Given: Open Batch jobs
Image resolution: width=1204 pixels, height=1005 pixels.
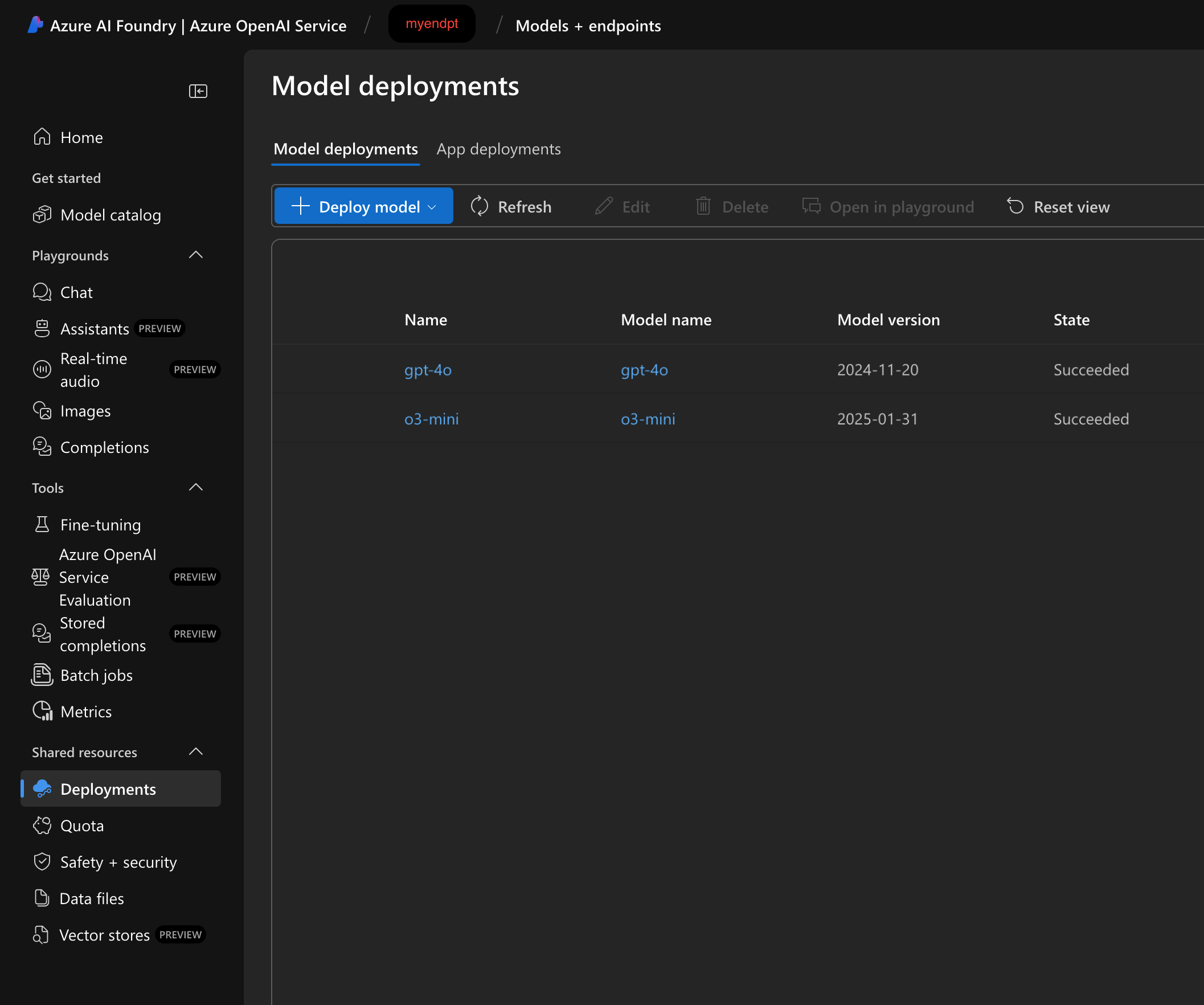Looking at the screenshot, I should [96, 675].
